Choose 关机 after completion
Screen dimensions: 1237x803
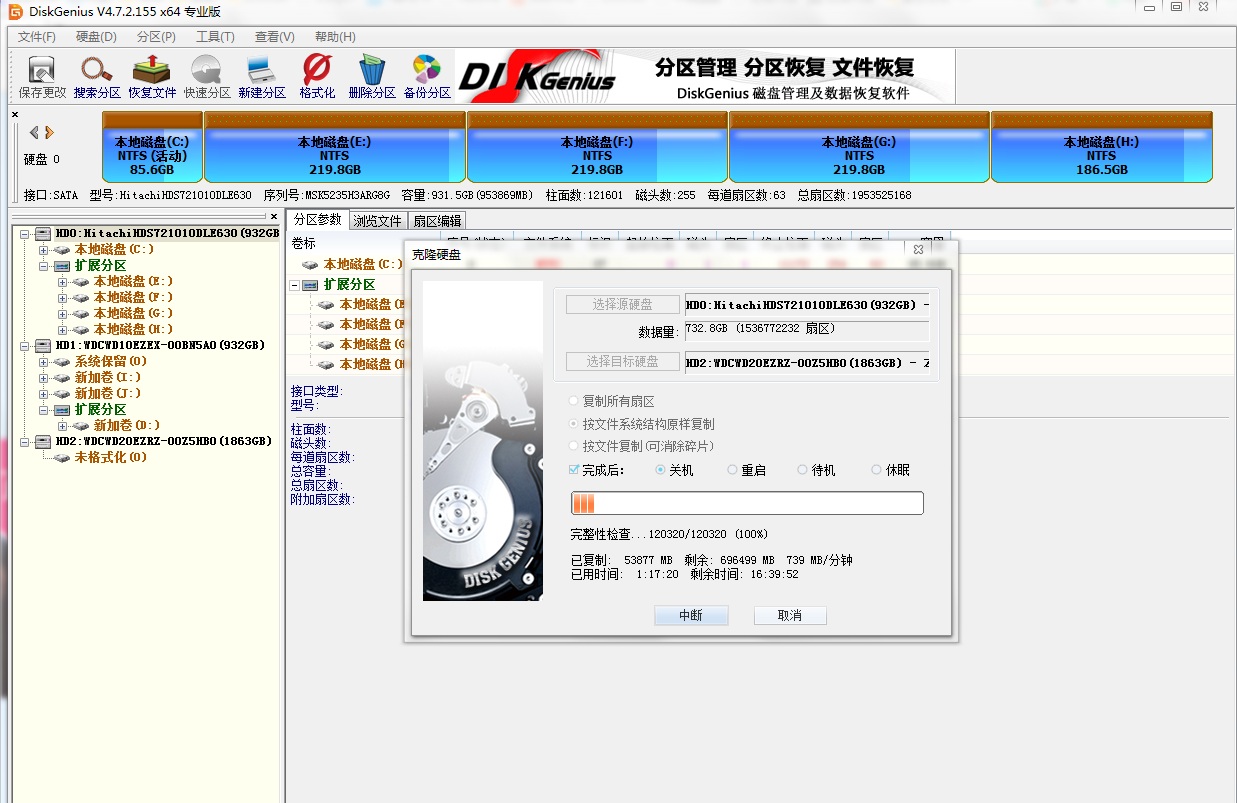point(660,470)
